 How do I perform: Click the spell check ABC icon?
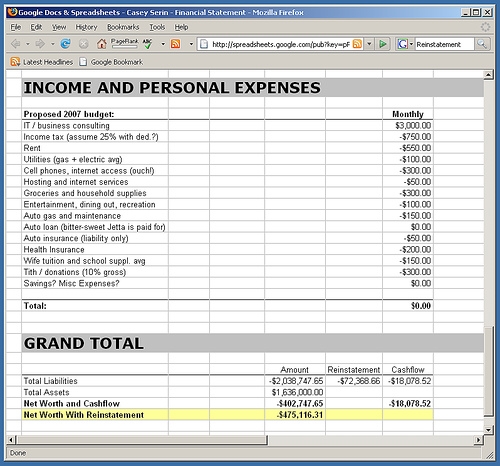click(x=147, y=44)
